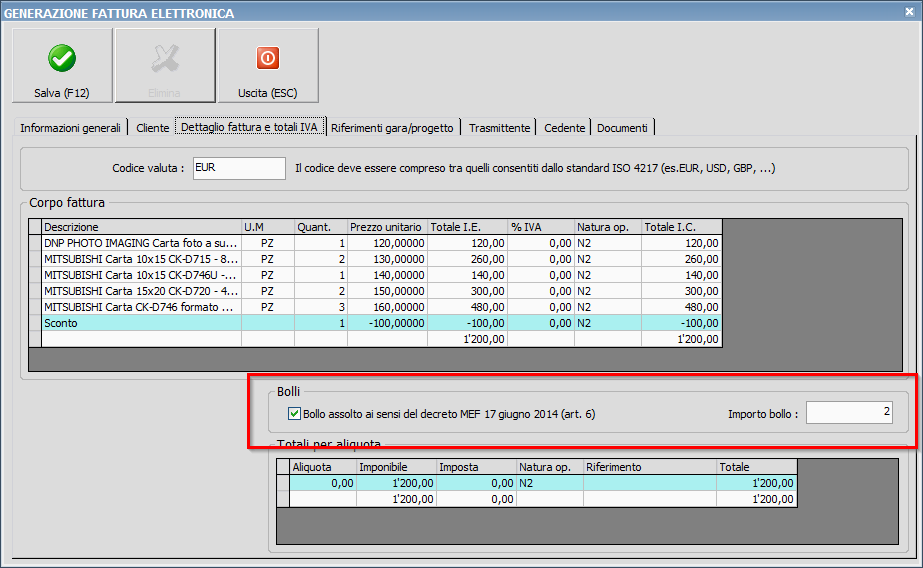Close the Generazione Fattura Elettronica window
Viewport: 923px width, 568px height.
point(909,12)
